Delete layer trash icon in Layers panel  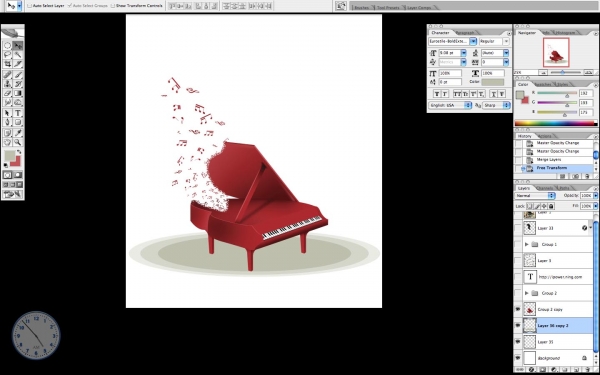coord(589,370)
